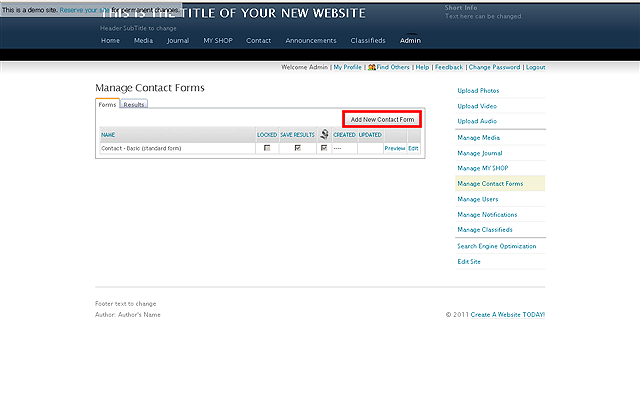The image size is (640, 400).
Task: Click the Change Password link
Action: 494,67
